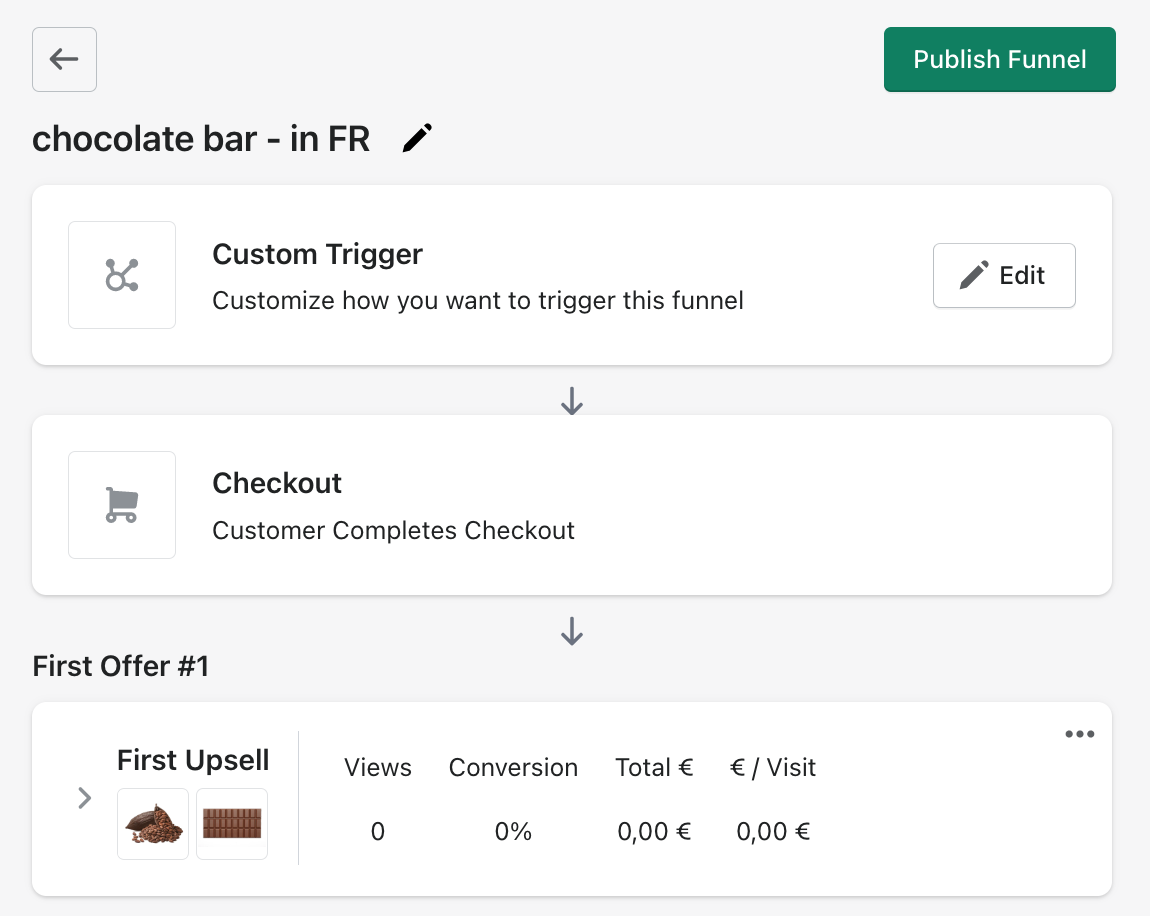Screen dimensions: 1150x916
Task: Open First Upsell three-dots options menu
Action: (1080, 734)
